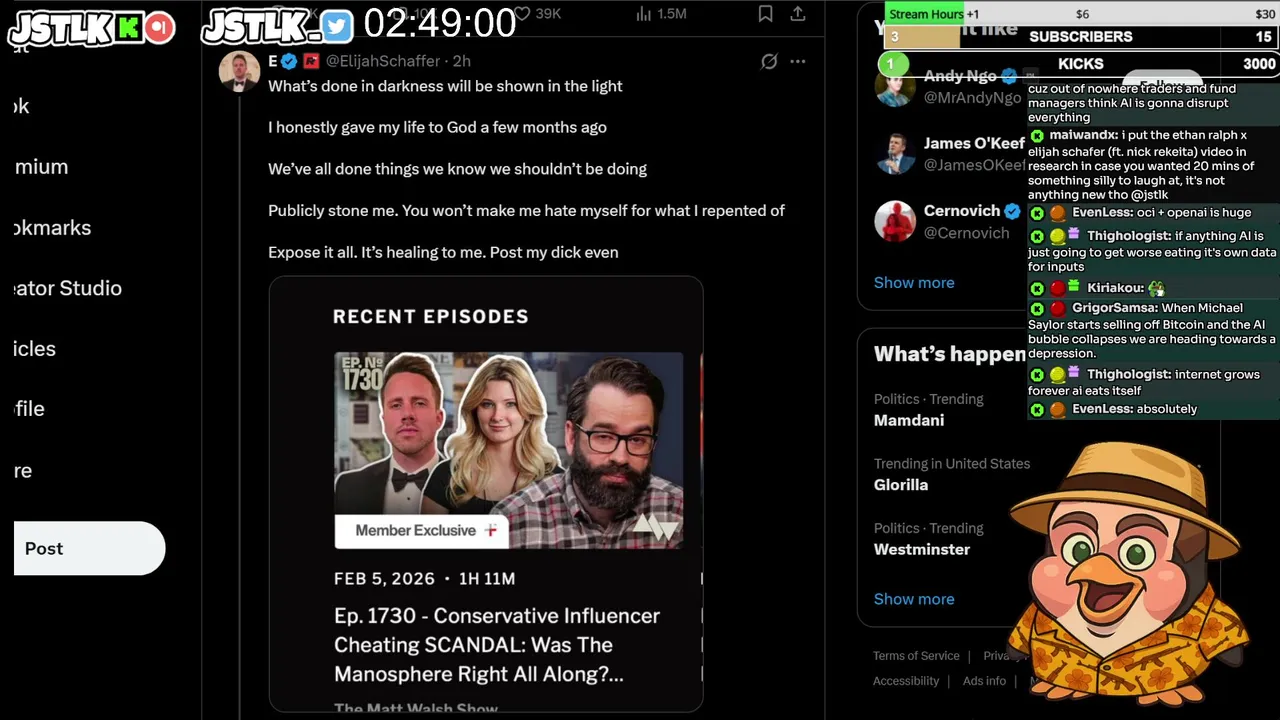Open the three-dot more menu on the tweet

tap(798, 61)
